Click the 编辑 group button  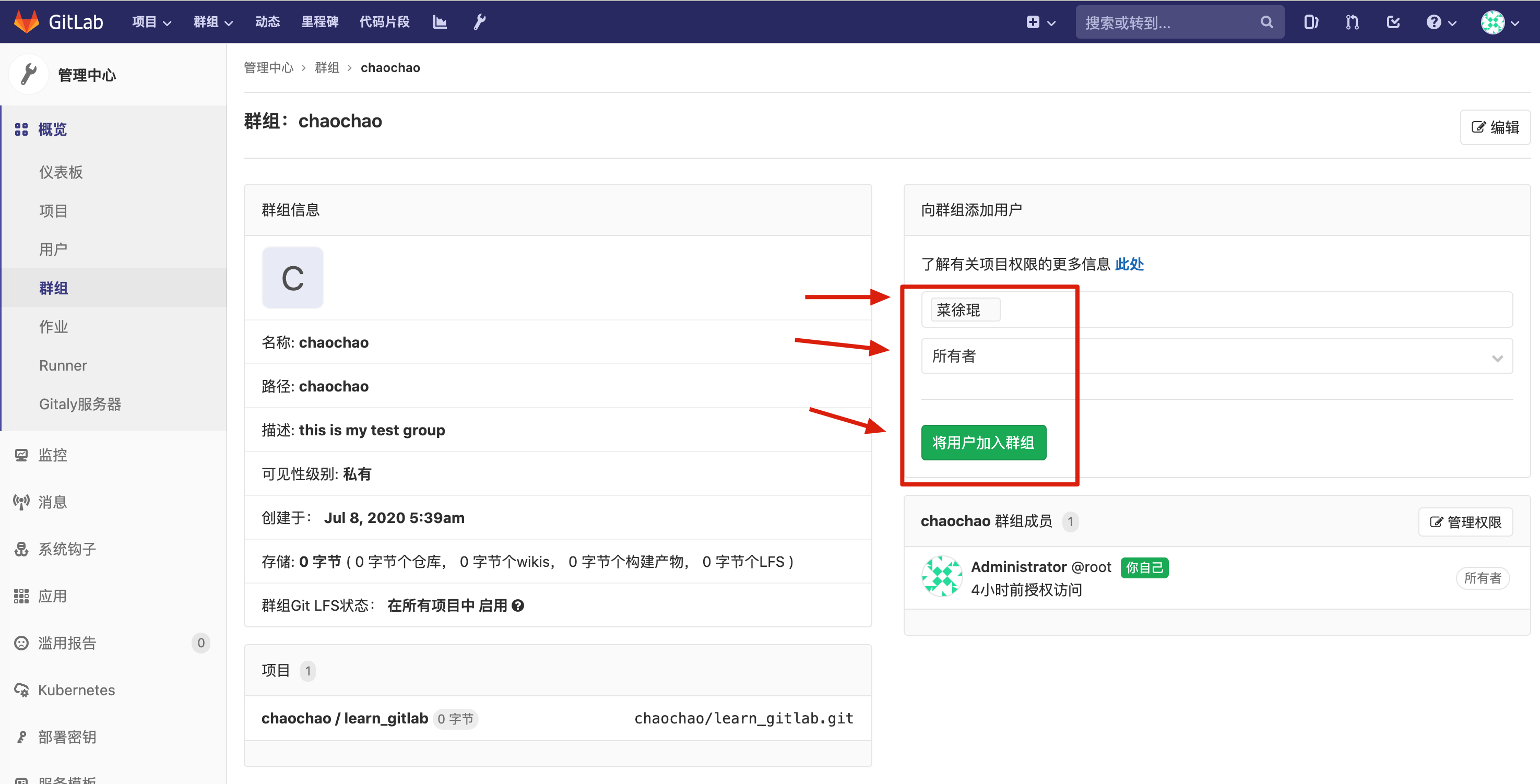pos(1495,127)
